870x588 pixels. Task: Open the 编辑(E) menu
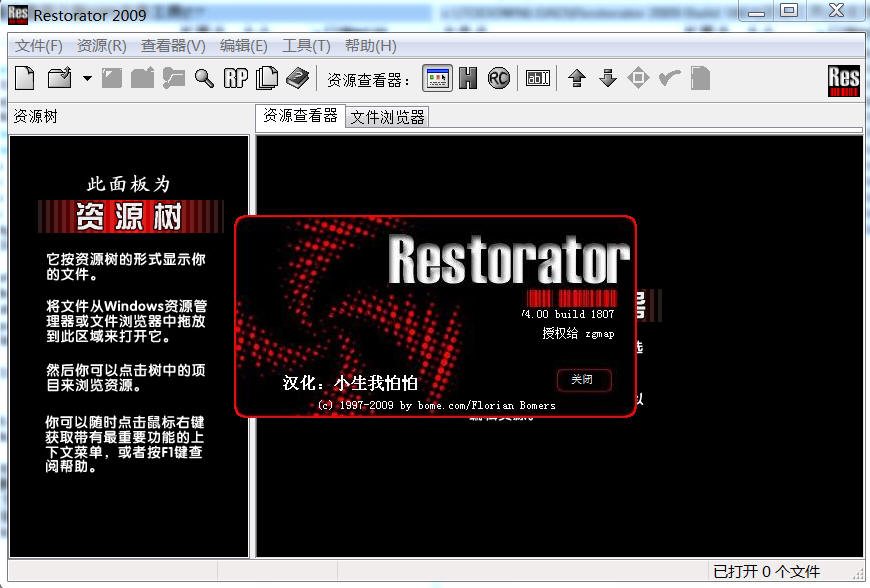point(244,45)
